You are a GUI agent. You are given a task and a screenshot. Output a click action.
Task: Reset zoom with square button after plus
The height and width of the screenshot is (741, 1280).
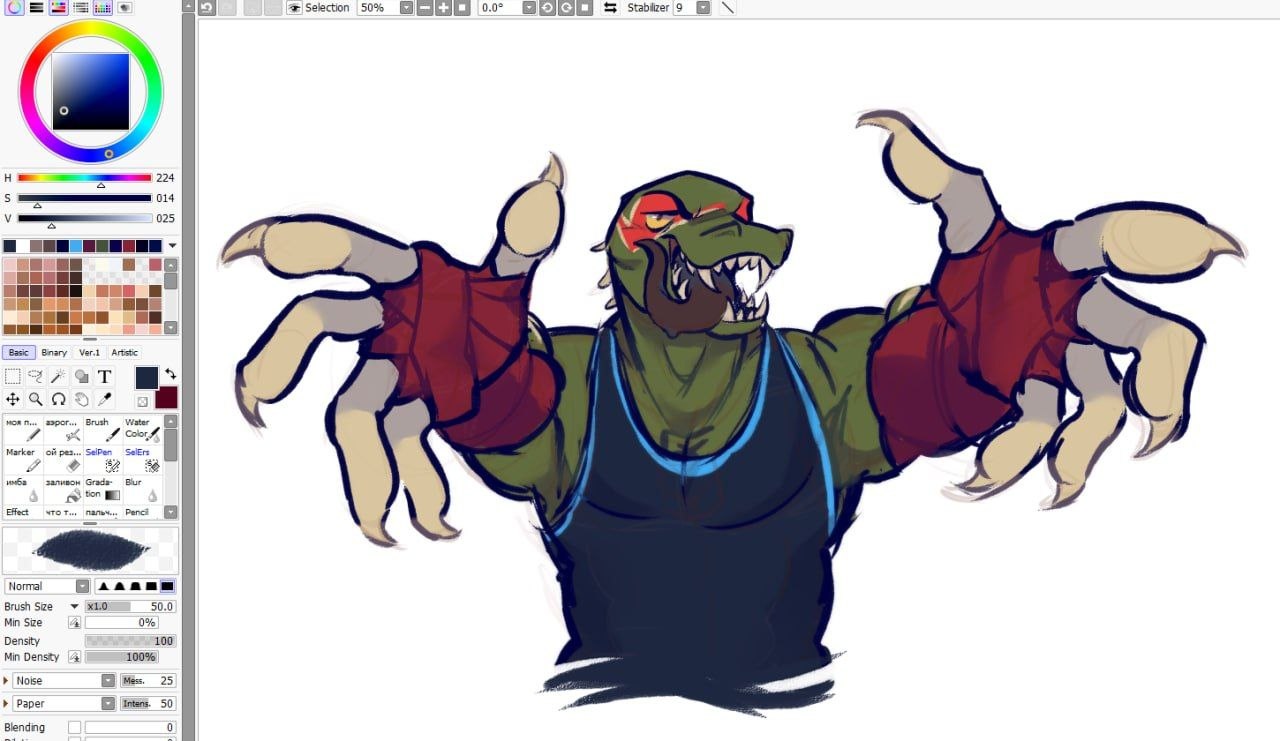point(462,7)
